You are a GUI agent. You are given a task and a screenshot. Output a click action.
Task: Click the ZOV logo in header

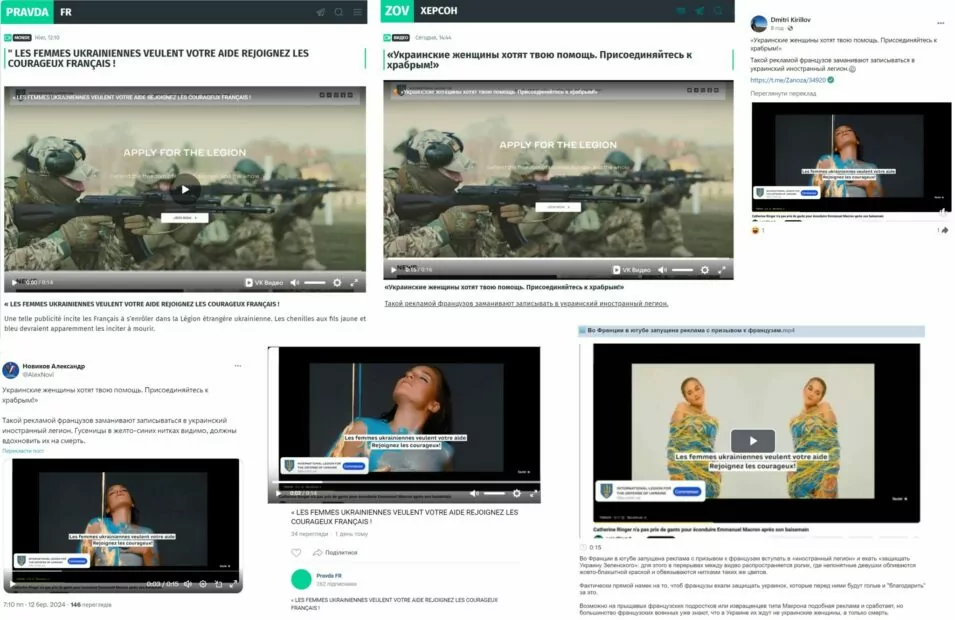tap(398, 11)
